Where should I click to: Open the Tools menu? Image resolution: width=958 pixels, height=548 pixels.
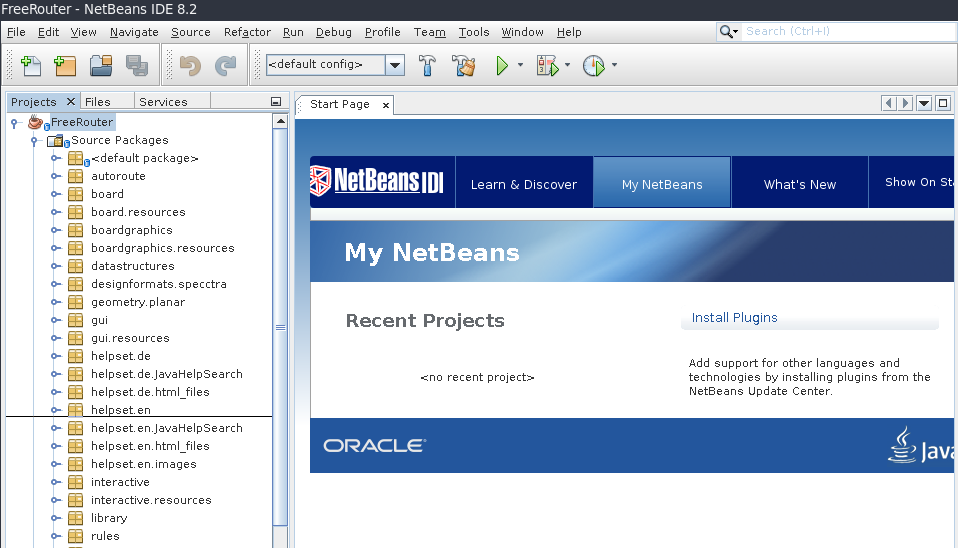click(474, 32)
